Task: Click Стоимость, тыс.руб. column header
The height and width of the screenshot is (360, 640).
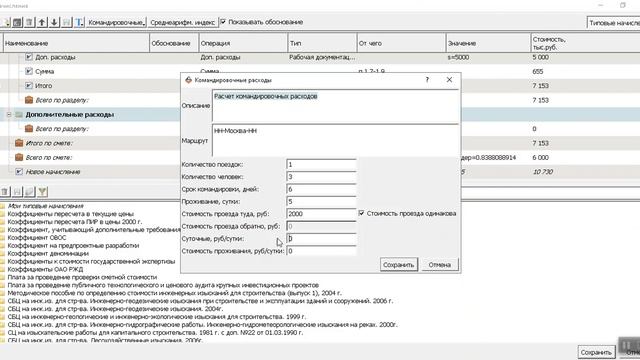Action: 585,43
